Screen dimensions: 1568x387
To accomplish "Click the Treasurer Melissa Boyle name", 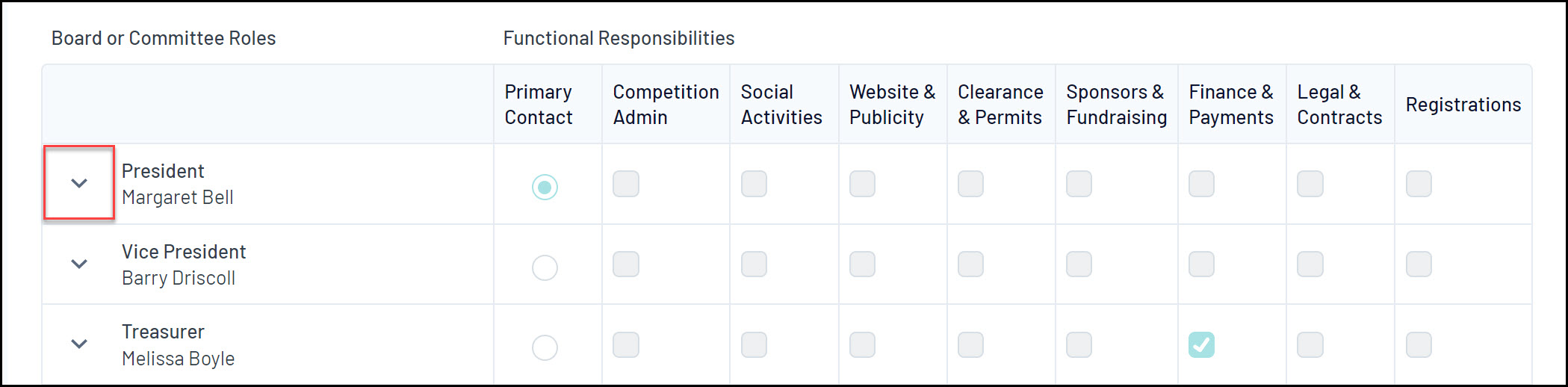I will tap(178, 359).
